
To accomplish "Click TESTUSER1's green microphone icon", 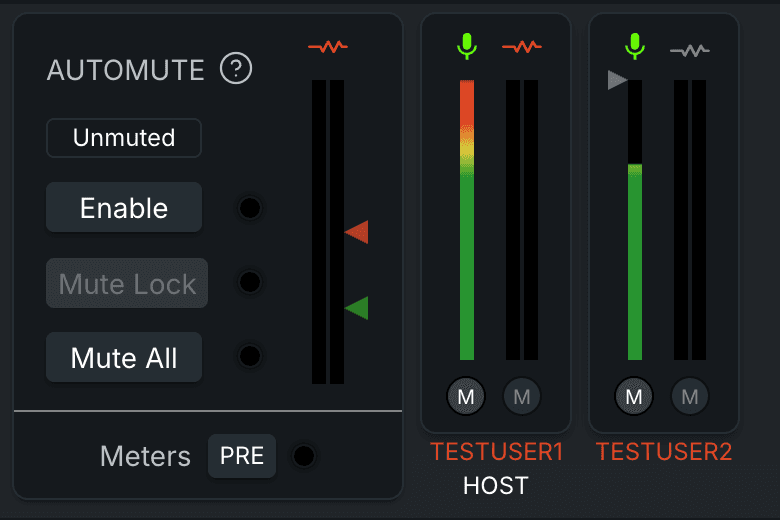I will [x=467, y=46].
